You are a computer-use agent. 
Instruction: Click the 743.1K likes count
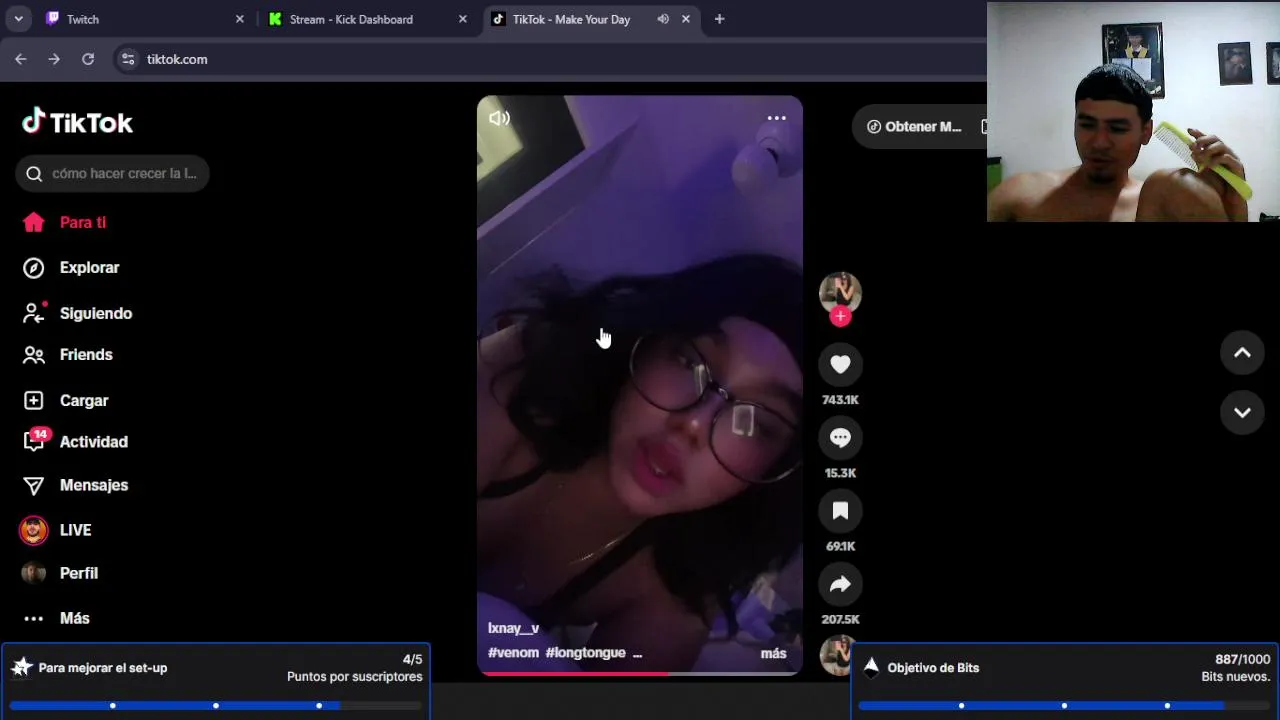pos(840,400)
